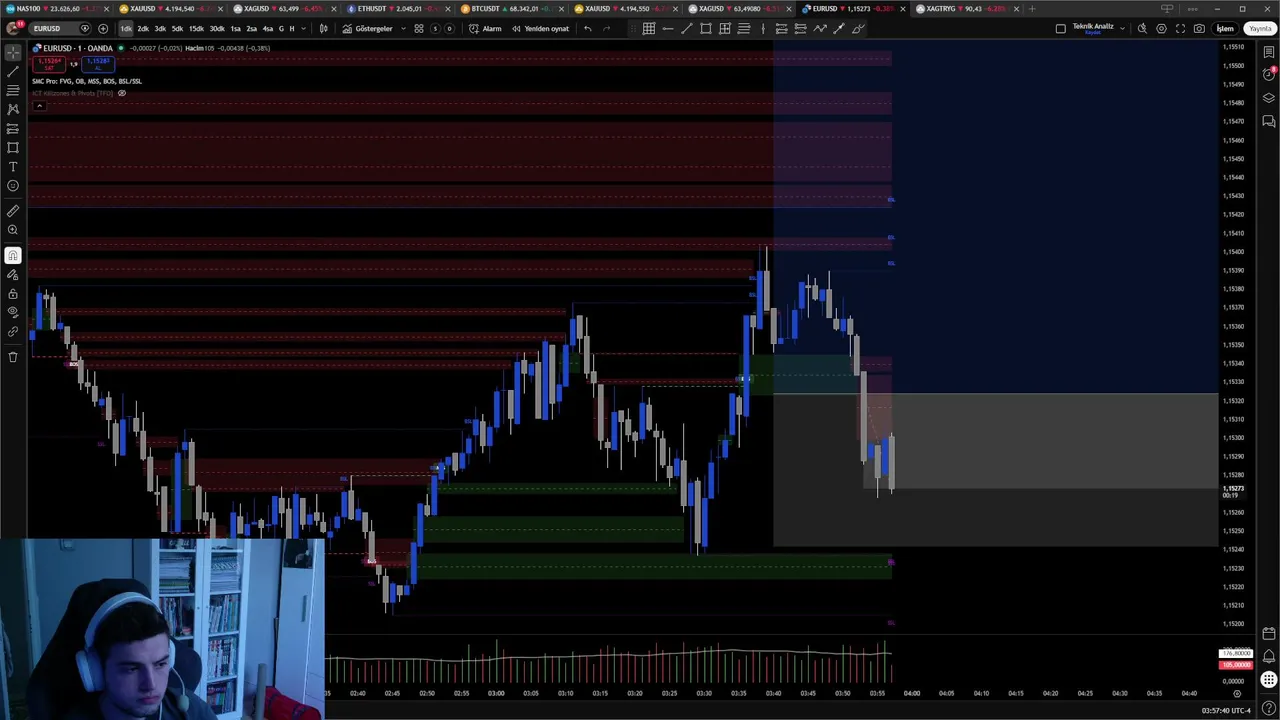Click the link drawings tool icon
This screenshot has width=1280, height=720.
point(13,331)
